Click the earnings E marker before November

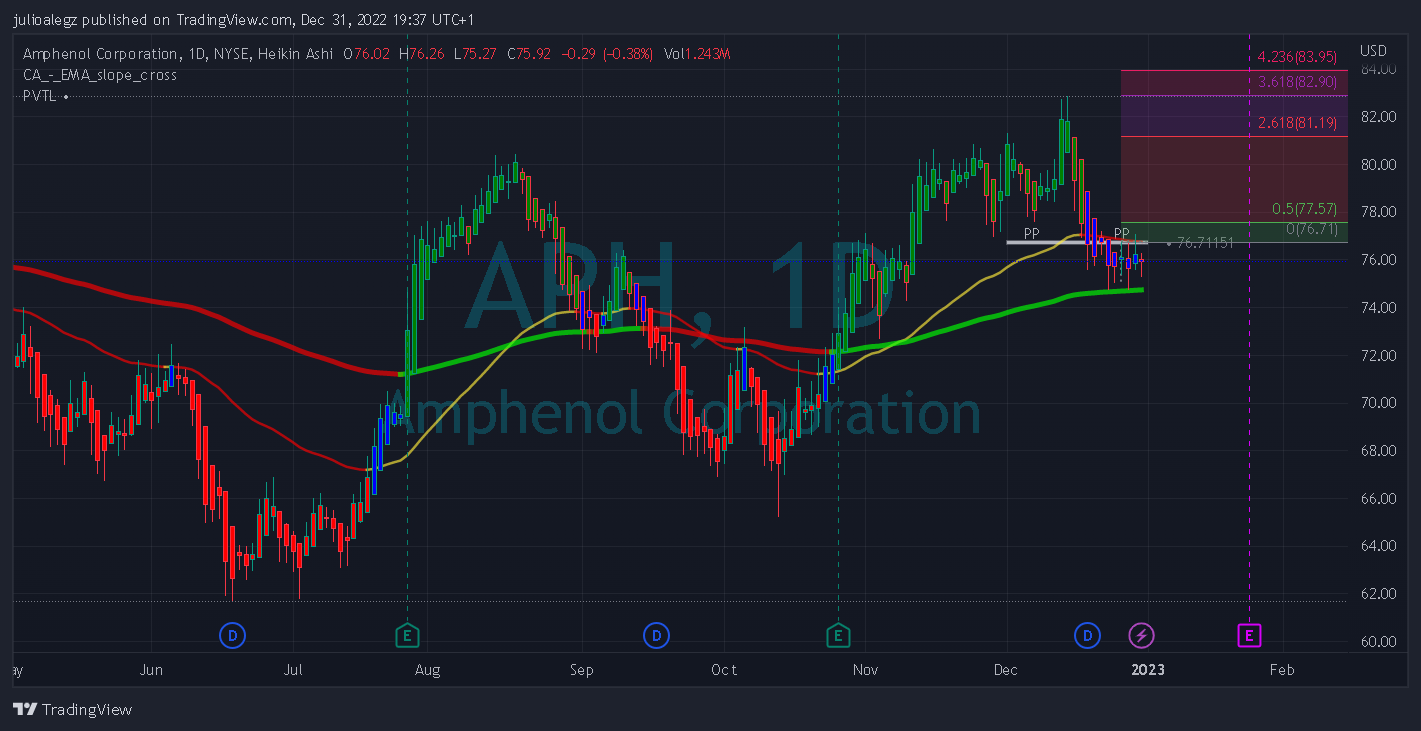(838, 635)
